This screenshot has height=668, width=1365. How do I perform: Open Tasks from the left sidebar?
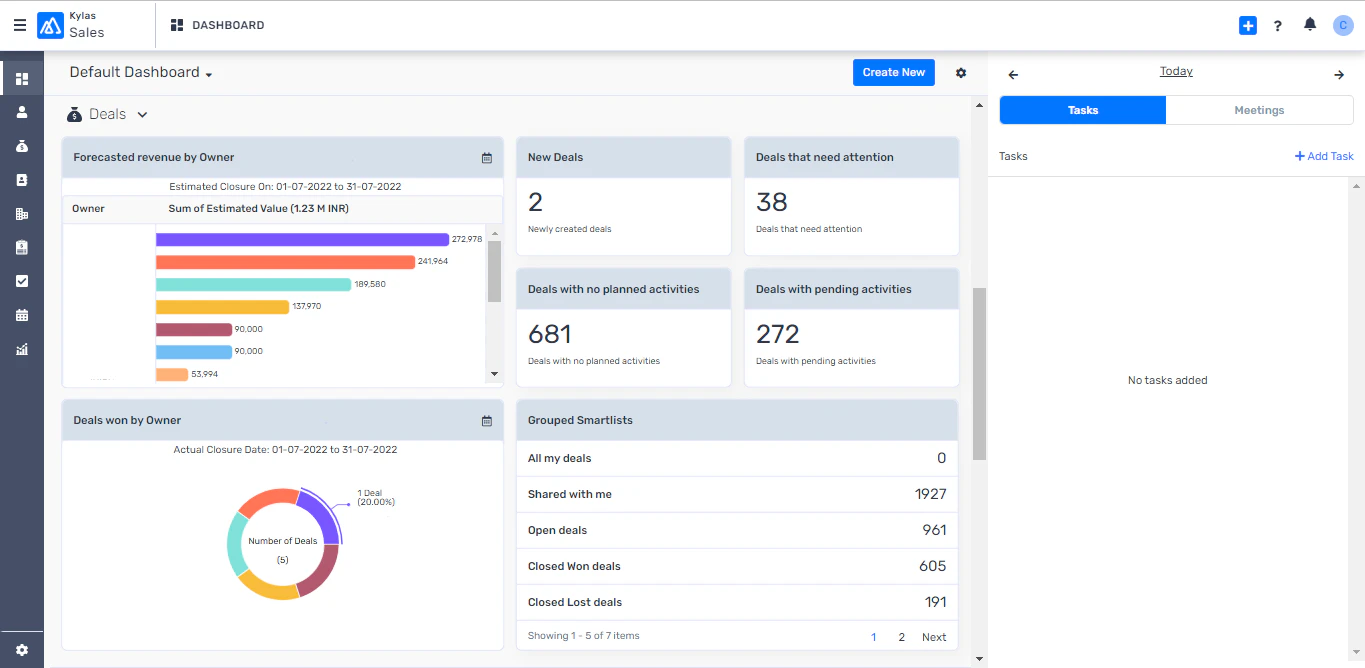[21, 281]
